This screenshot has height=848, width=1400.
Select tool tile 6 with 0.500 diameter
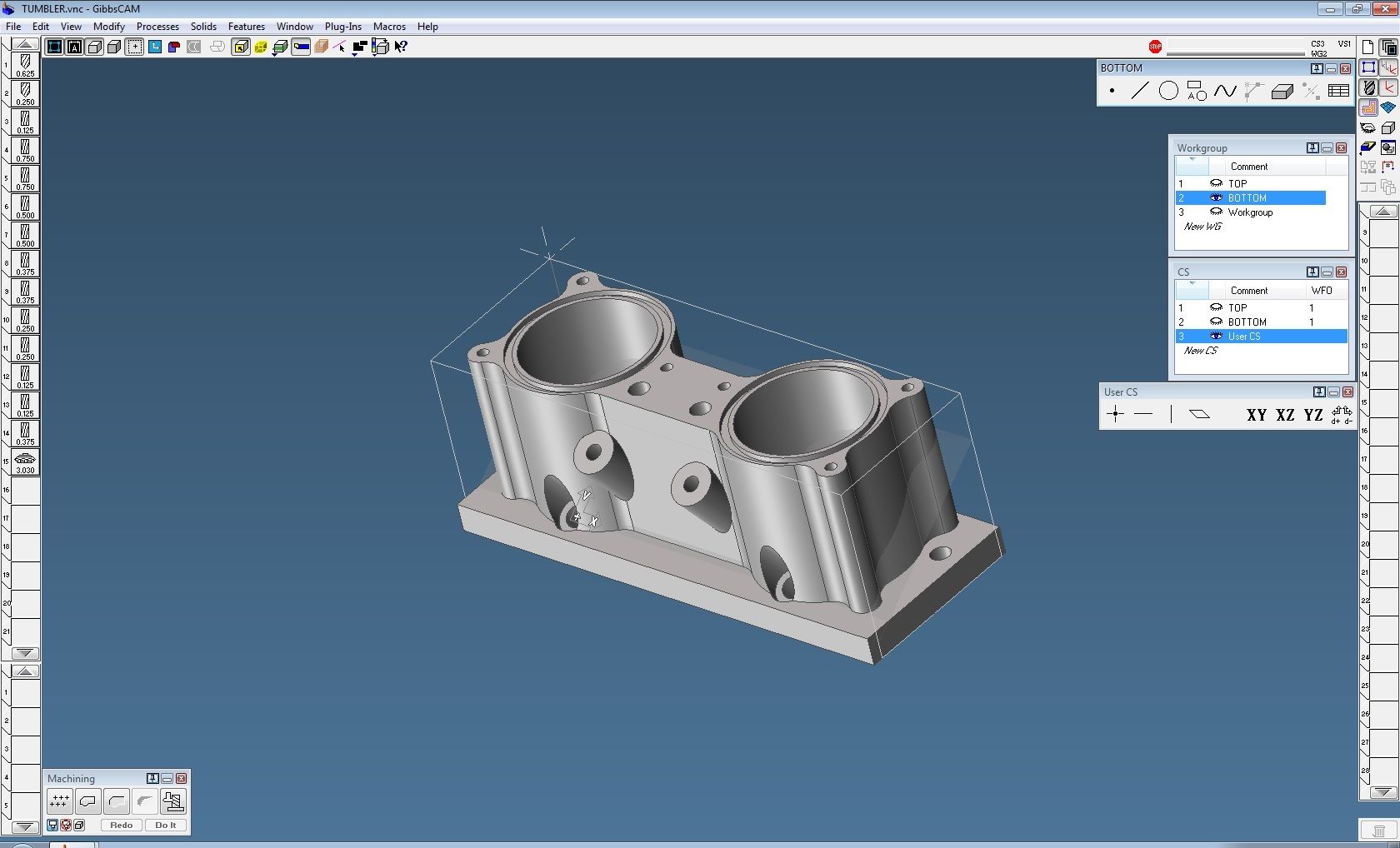coord(25,207)
